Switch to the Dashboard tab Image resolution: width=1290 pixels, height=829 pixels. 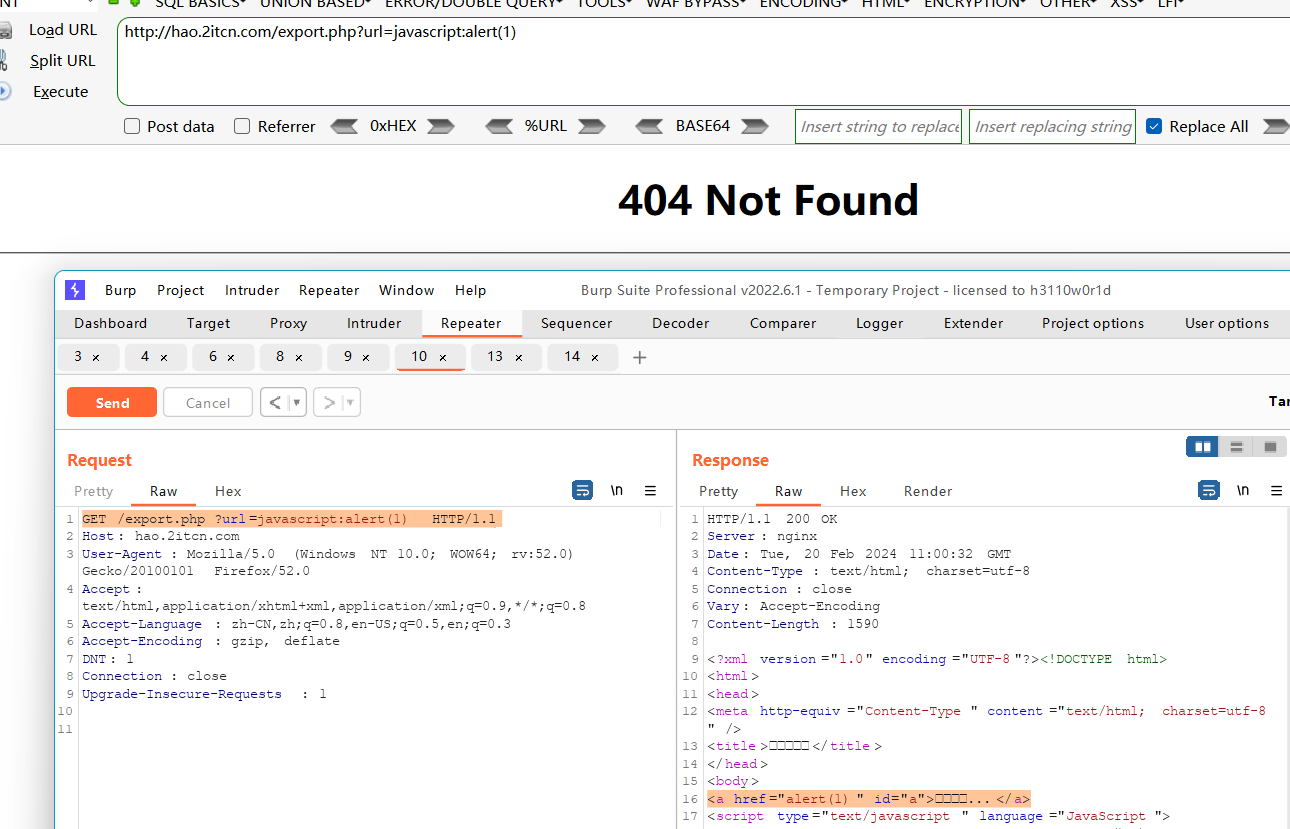point(110,323)
